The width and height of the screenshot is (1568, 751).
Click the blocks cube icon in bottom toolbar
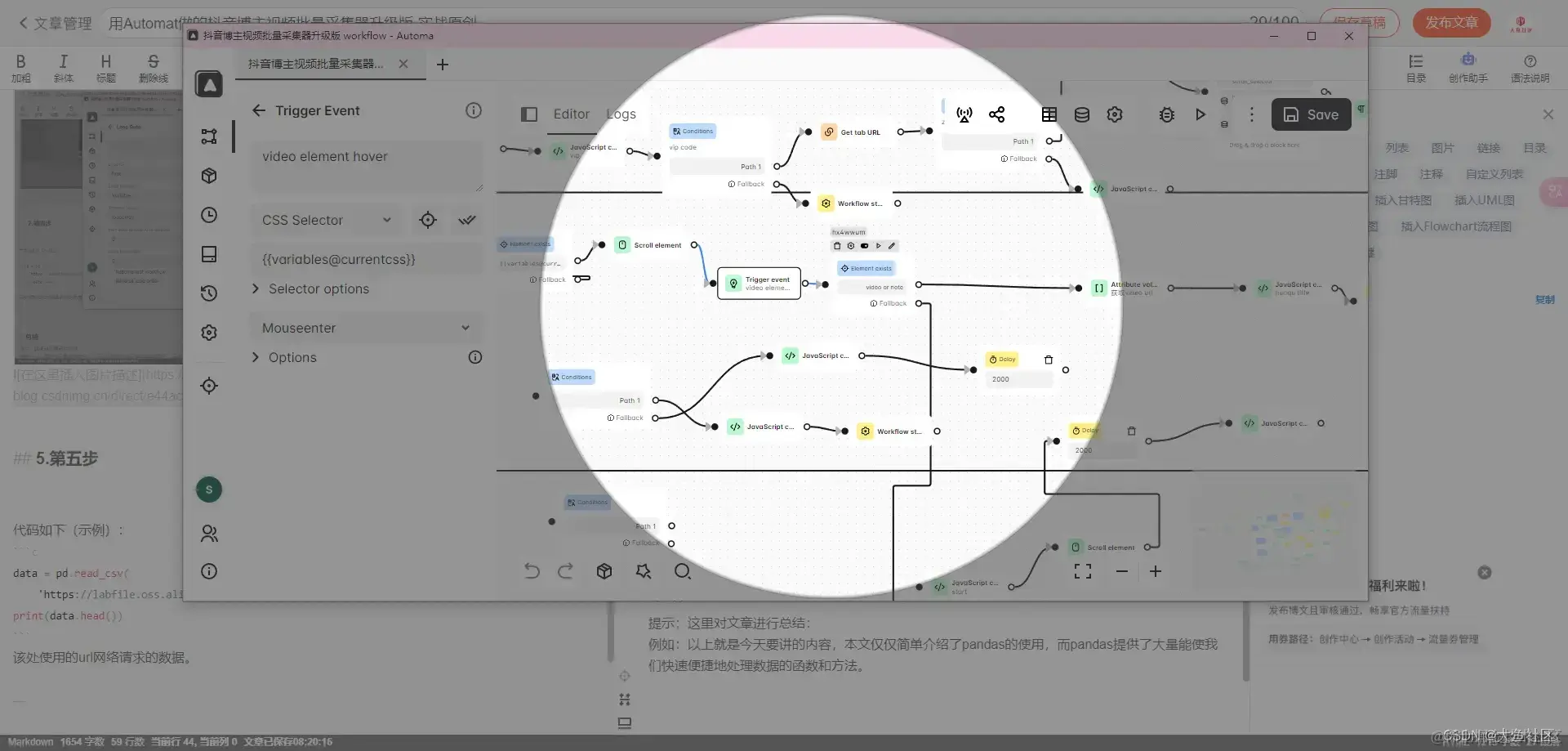tap(604, 571)
